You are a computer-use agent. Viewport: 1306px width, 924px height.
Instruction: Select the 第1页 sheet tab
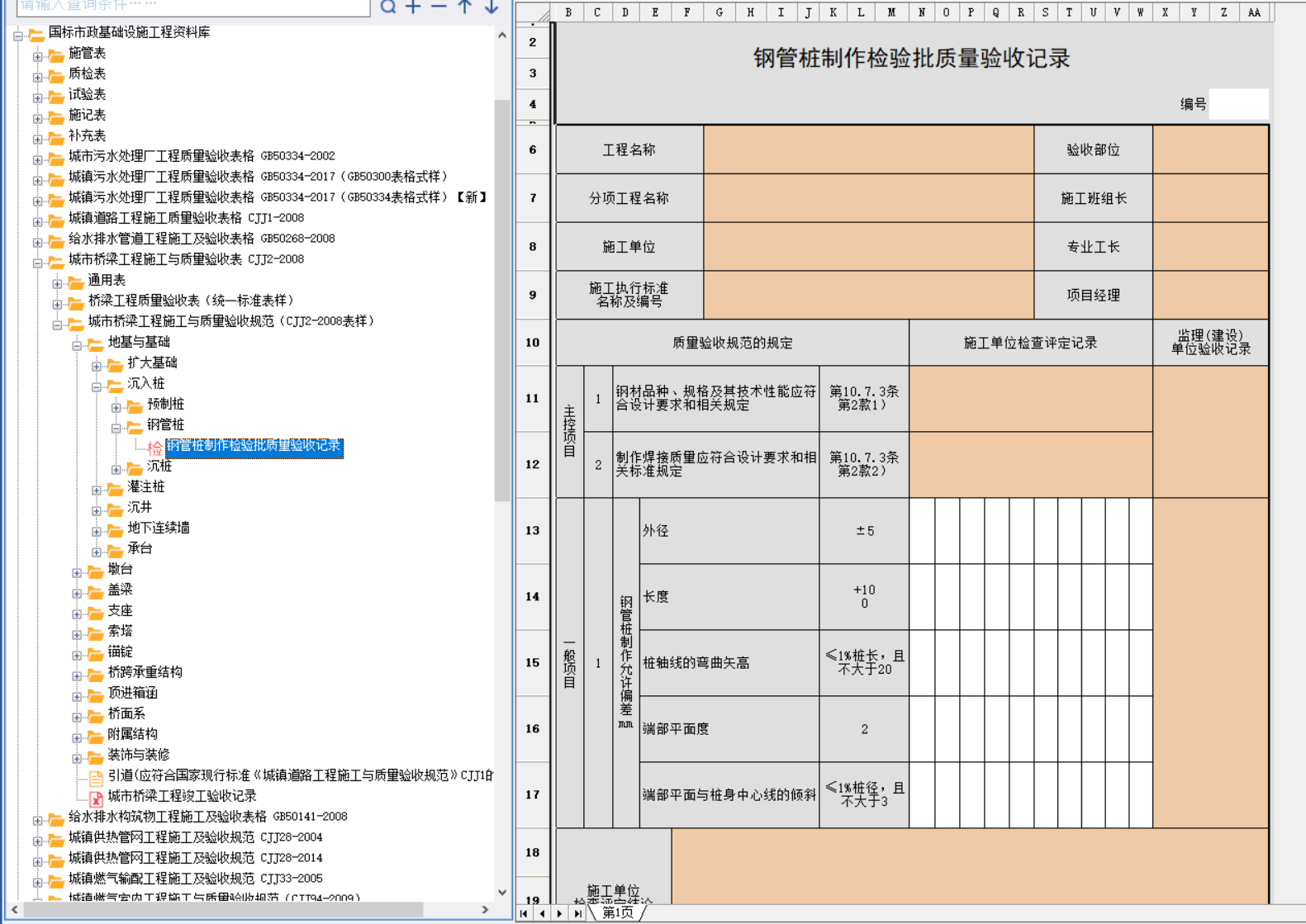[x=618, y=912]
